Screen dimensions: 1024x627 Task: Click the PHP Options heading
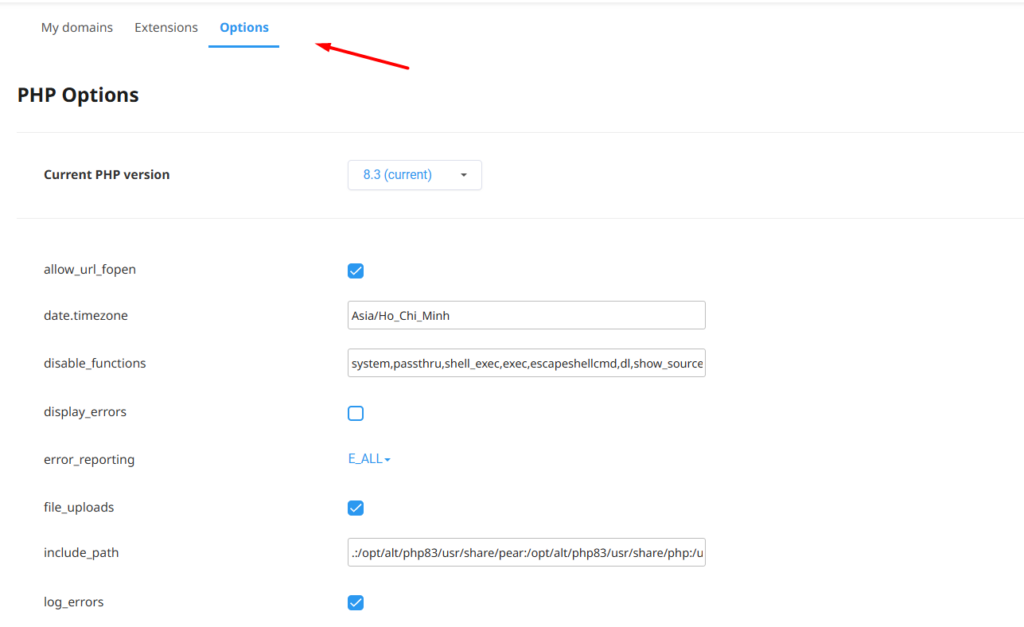click(78, 96)
